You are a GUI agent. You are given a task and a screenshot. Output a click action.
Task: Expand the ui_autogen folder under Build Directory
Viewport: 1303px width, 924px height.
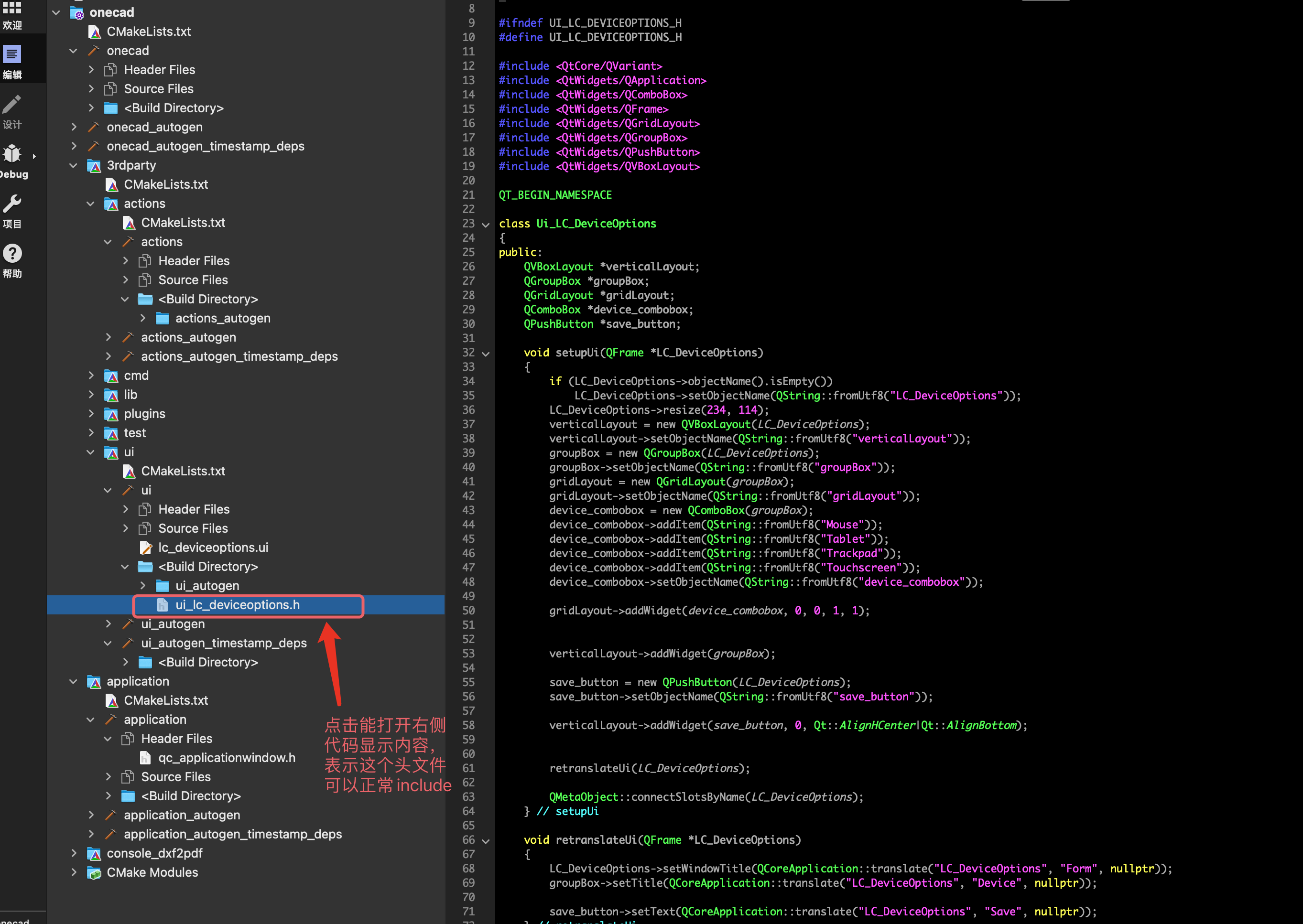tap(143, 585)
